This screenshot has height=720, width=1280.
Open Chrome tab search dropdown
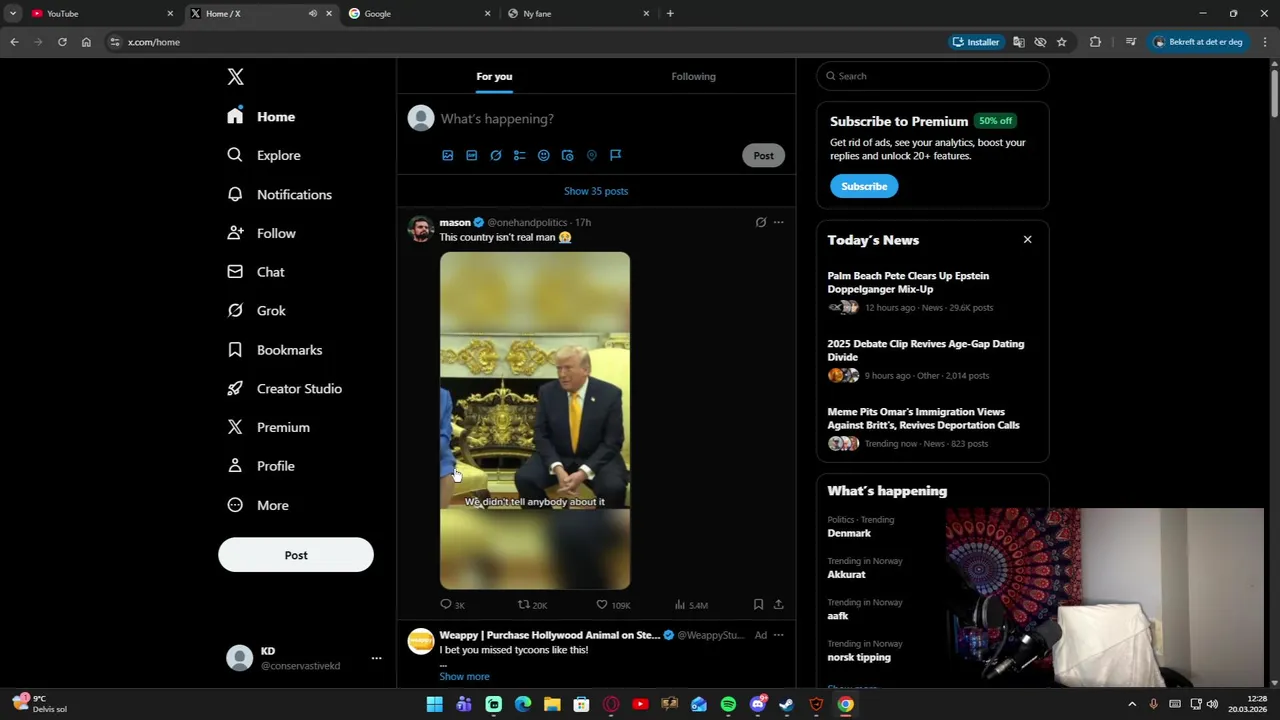[13, 14]
